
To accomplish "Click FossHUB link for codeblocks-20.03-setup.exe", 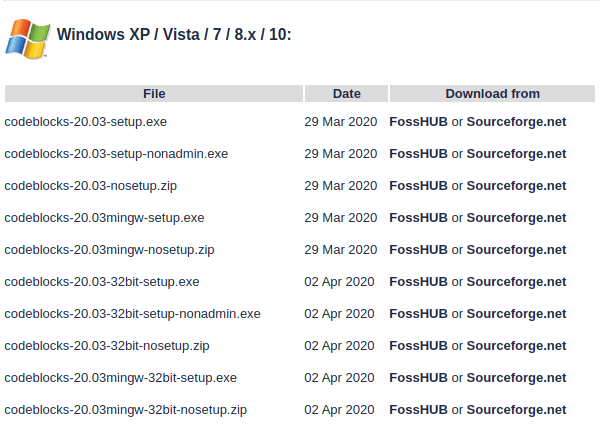I will pos(418,122).
